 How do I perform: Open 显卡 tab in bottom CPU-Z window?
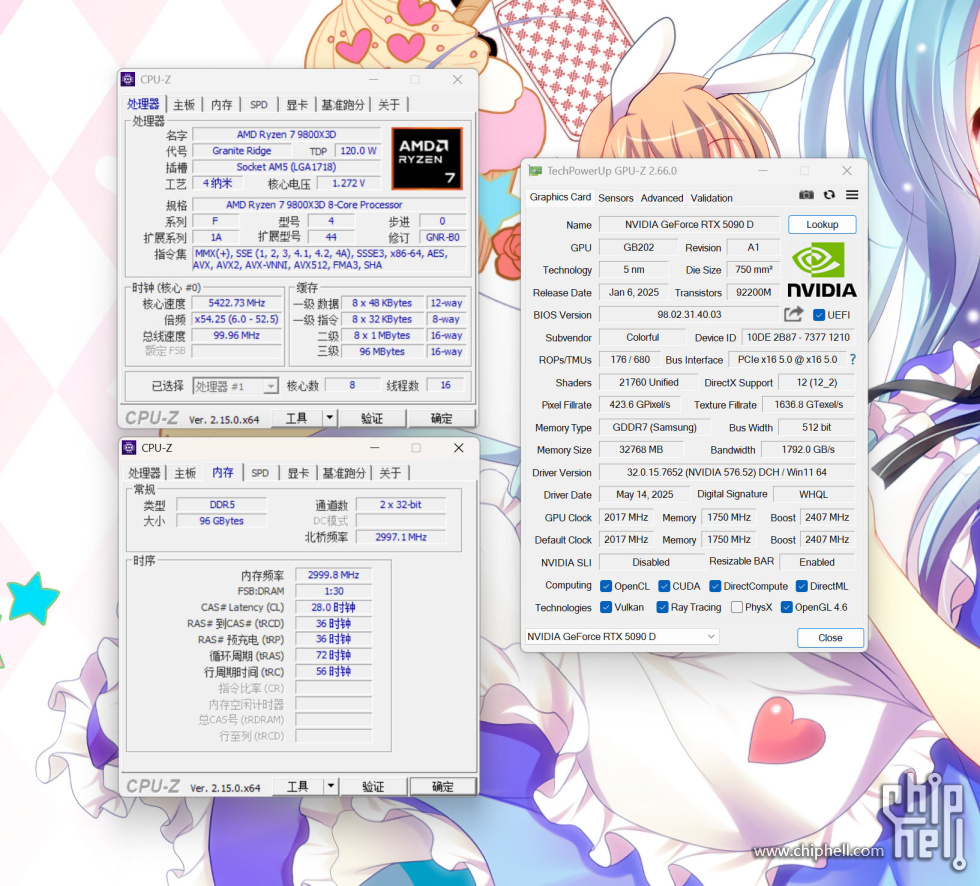coord(298,473)
